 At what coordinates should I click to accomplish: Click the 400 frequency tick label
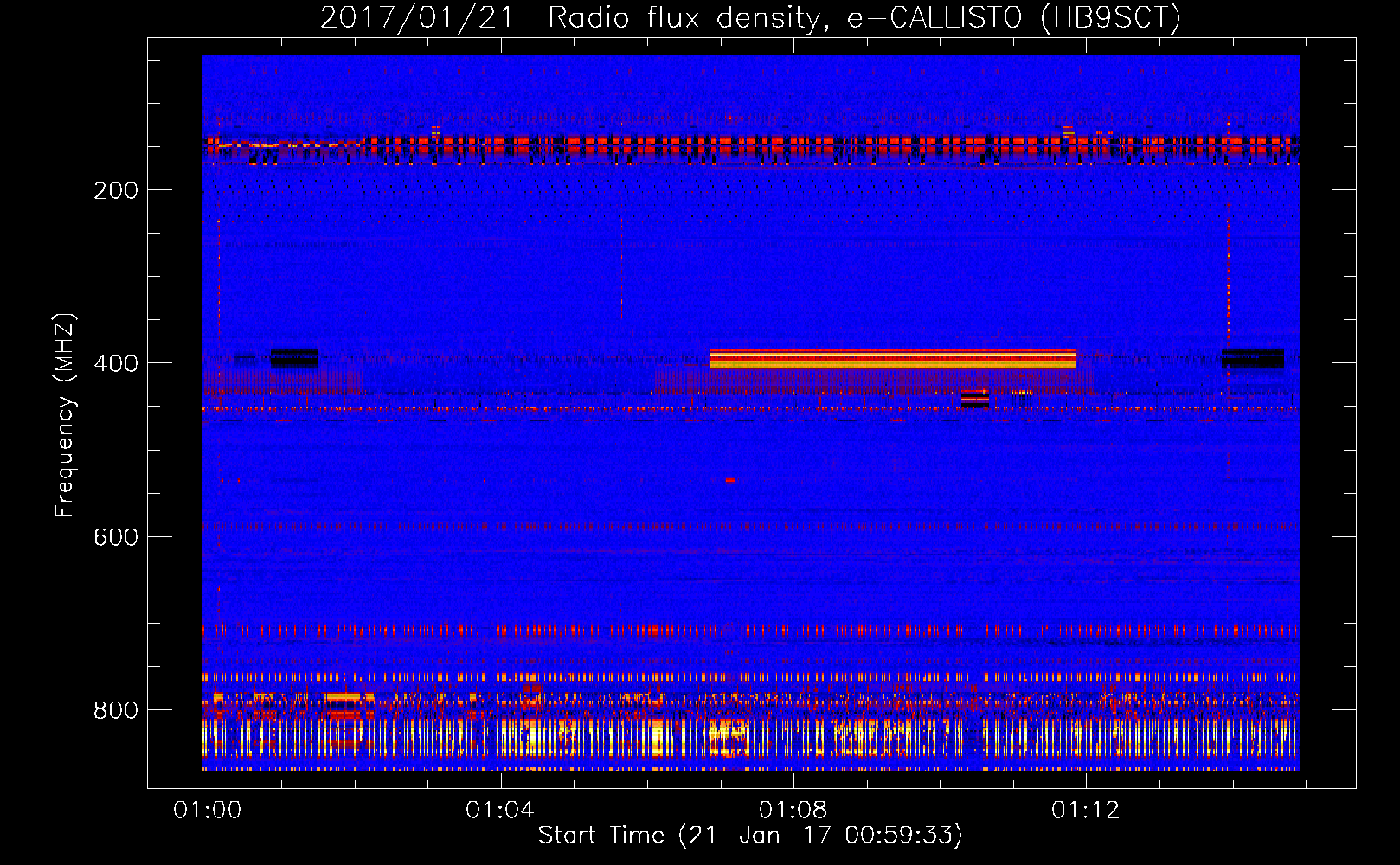tap(116, 363)
